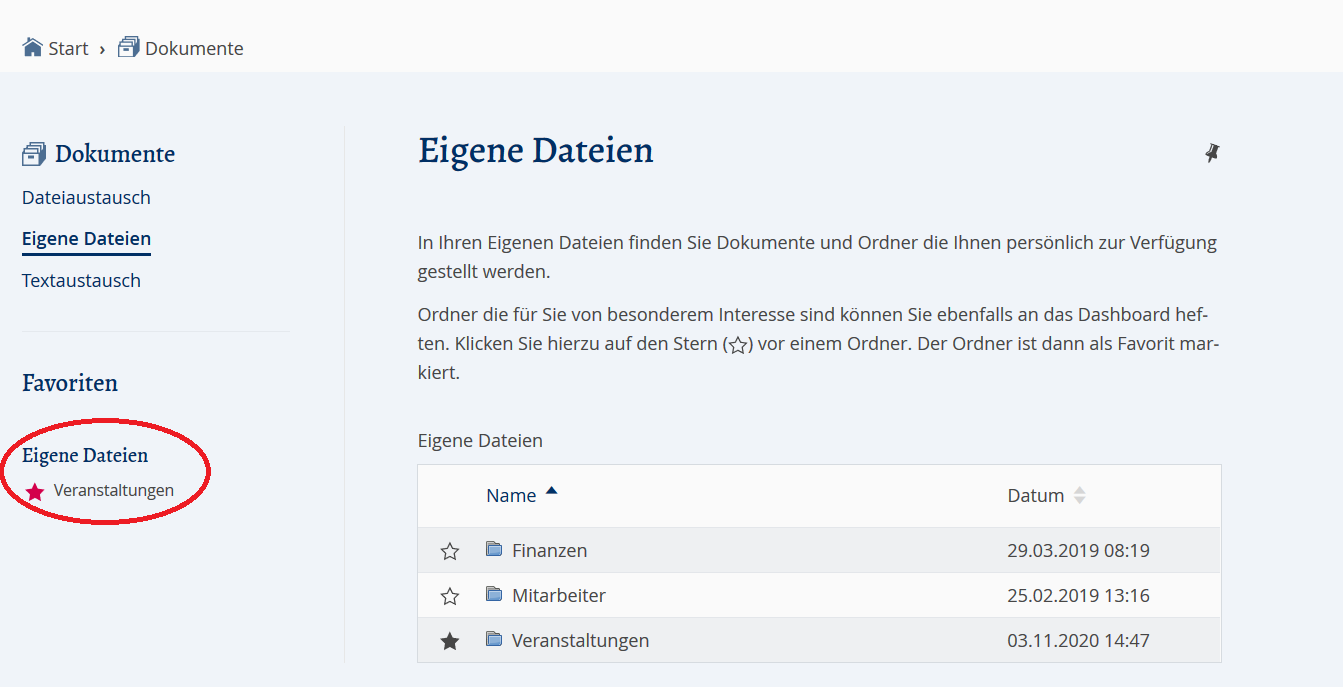Switch to the Dateiaustausch section
The image size is (1343, 687).
pos(86,197)
